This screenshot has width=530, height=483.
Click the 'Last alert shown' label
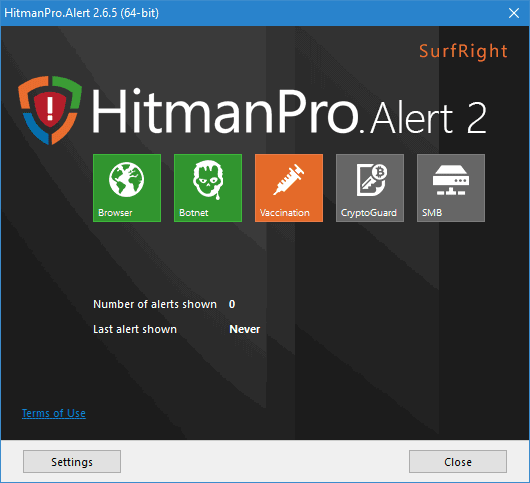135,329
